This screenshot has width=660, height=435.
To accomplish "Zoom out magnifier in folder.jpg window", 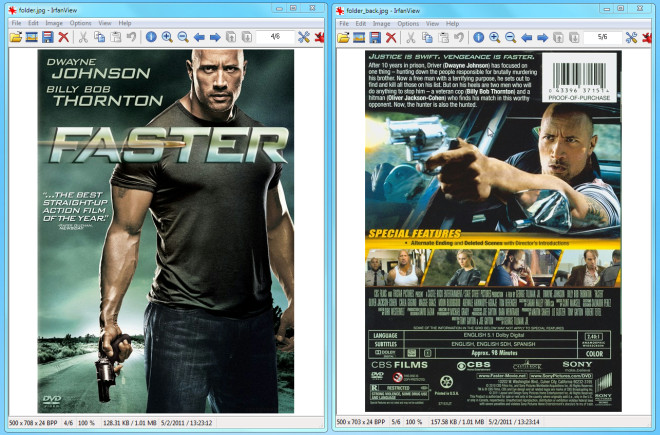I will pyautogui.click(x=183, y=37).
